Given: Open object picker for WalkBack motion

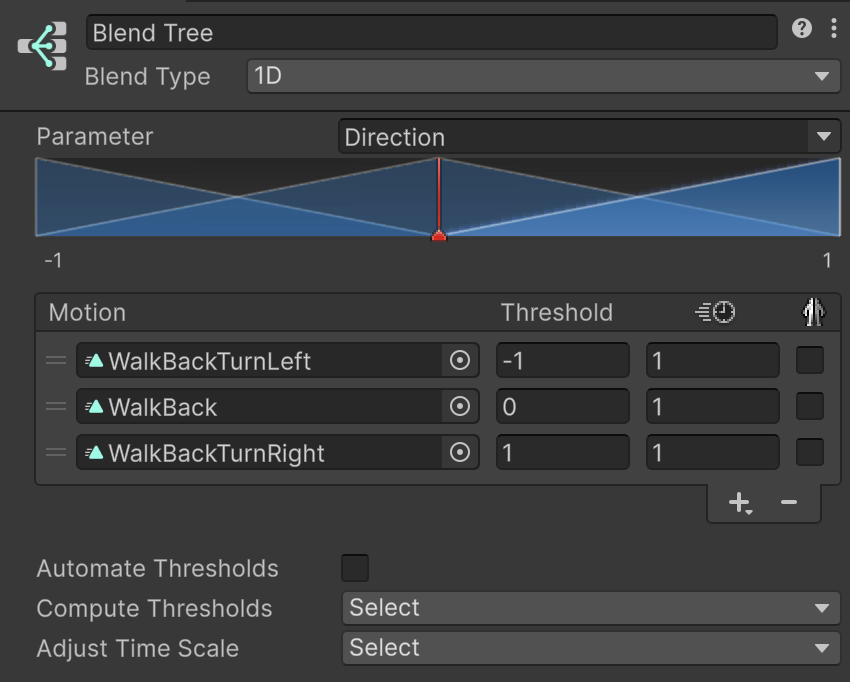Looking at the screenshot, I should pos(460,406).
